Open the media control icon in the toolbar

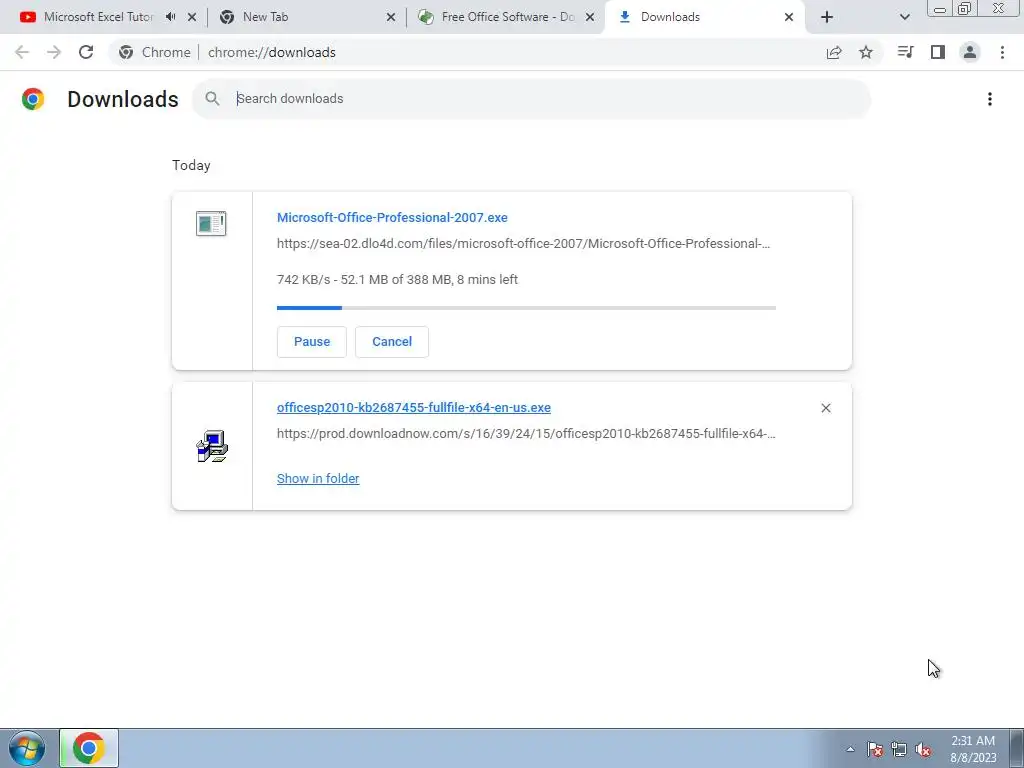905,52
